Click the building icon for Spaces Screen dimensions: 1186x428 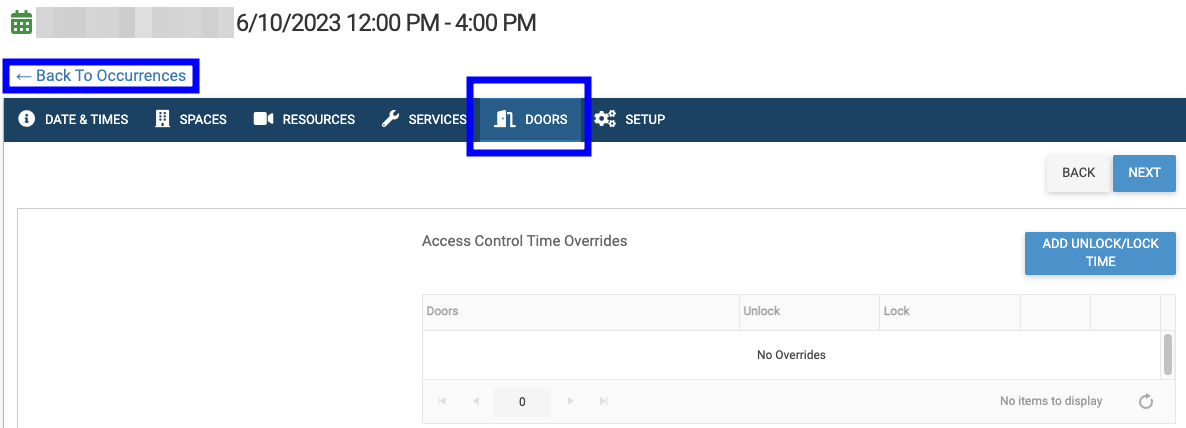162,119
